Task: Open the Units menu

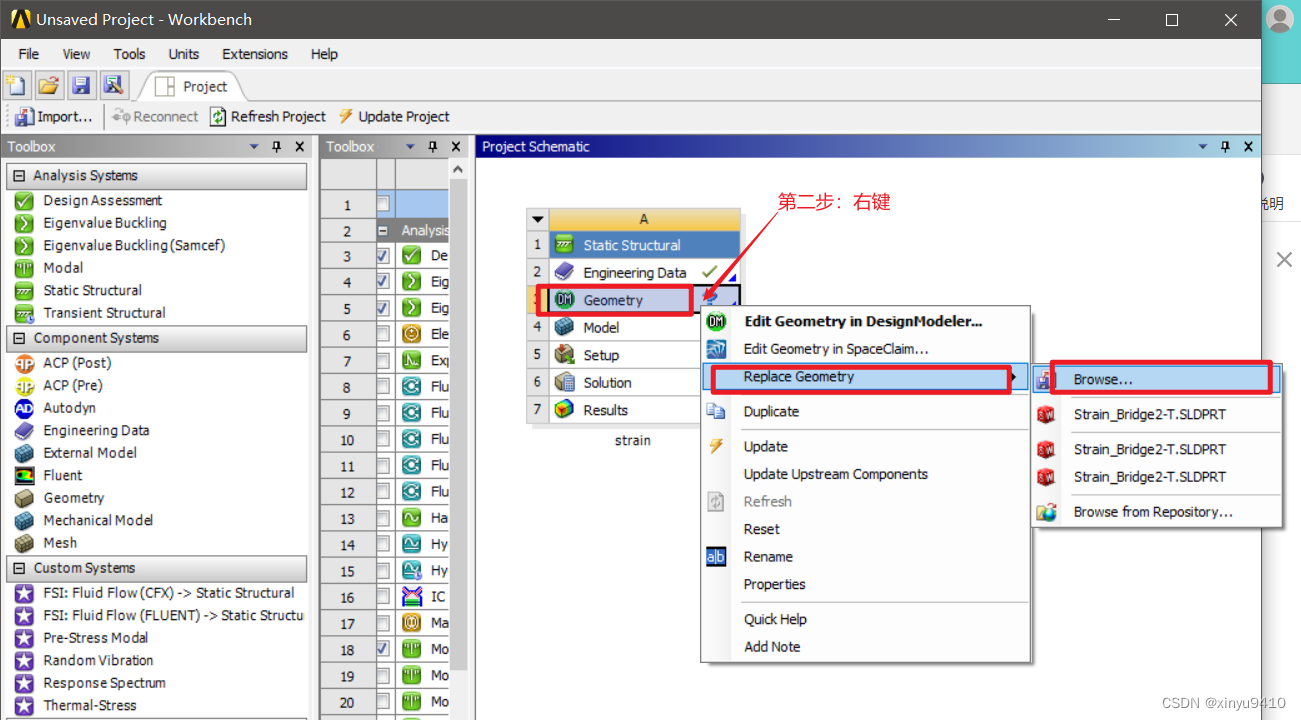Action: tap(184, 54)
